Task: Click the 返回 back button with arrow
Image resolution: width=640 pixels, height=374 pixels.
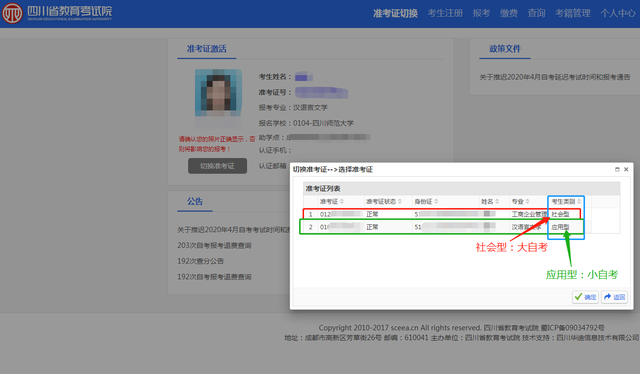Action: [x=614, y=297]
